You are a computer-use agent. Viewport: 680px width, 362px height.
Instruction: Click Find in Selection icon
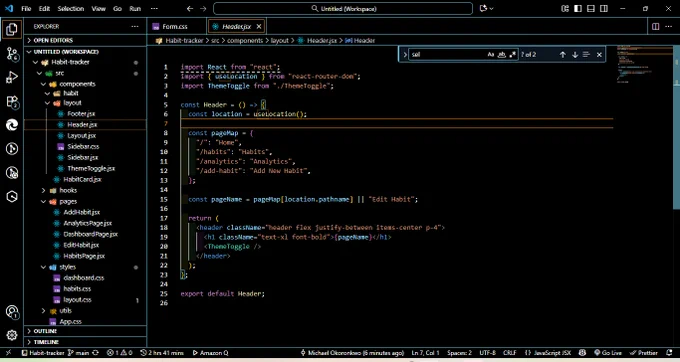[586, 55]
